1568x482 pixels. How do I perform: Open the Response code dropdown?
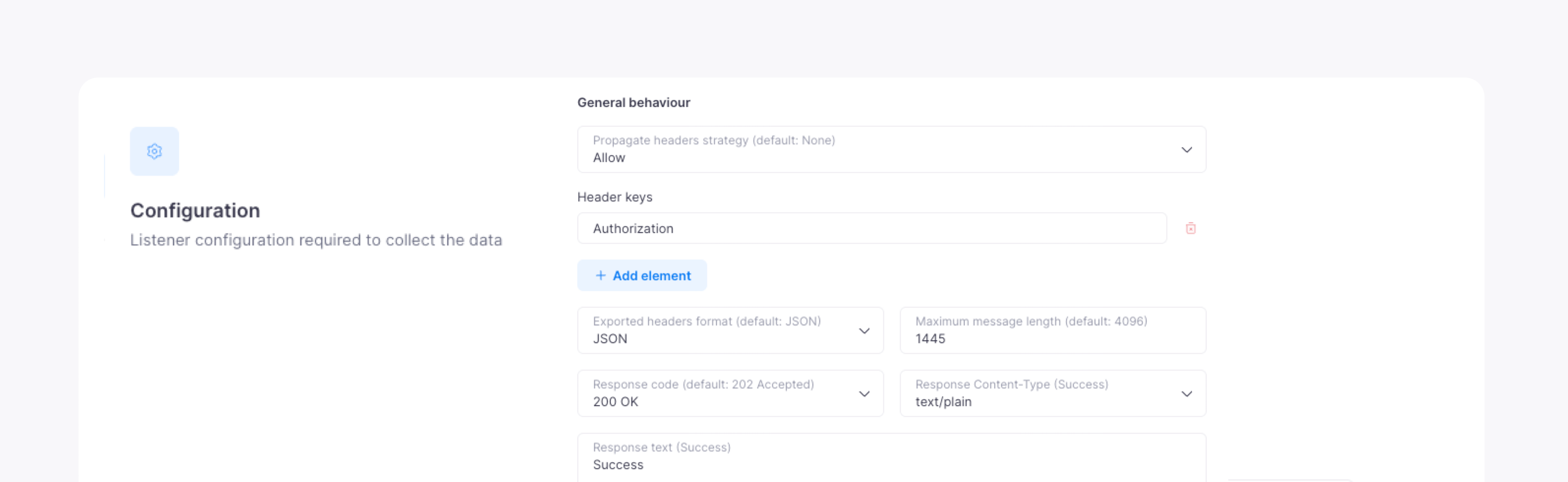pos(718,394)
